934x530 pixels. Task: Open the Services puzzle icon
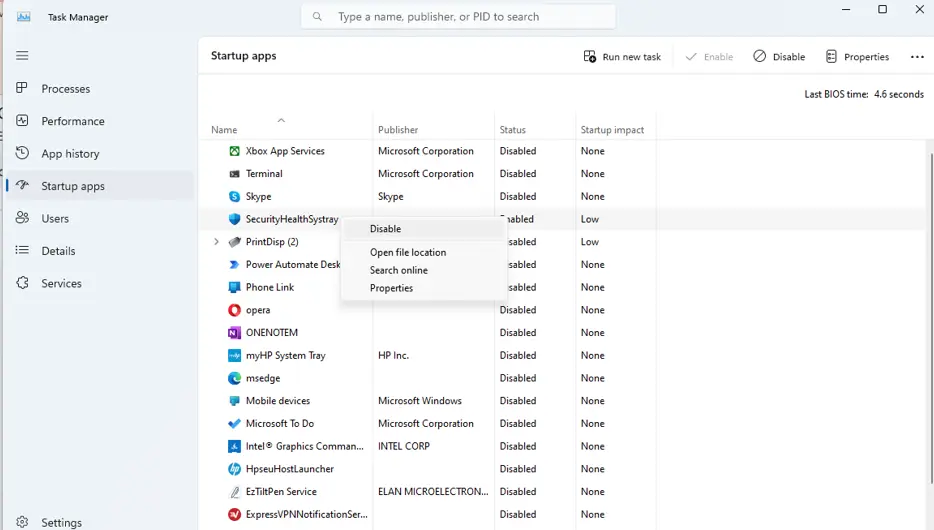coord(22,283)
